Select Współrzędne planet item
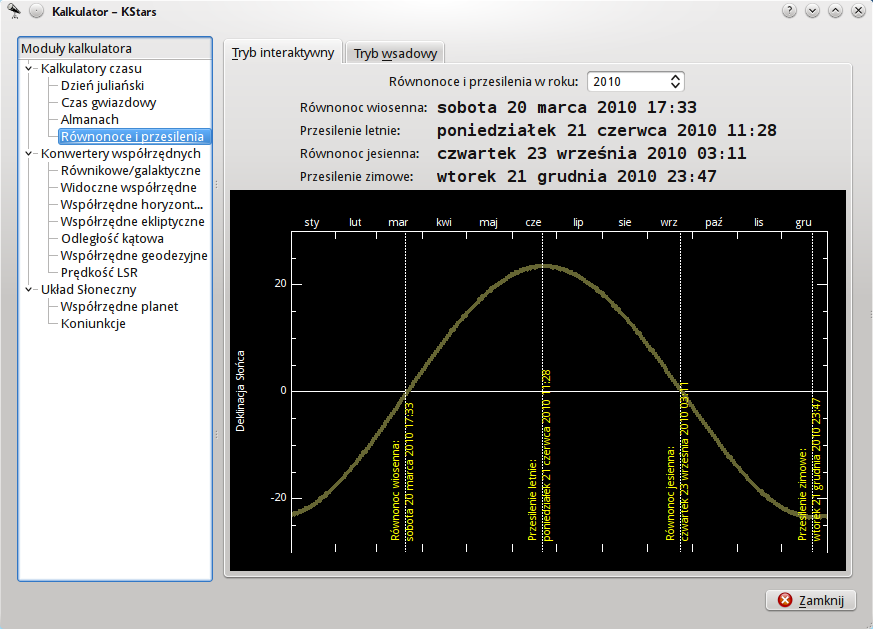This screenshot has width=873, height=629. point(119,307)
